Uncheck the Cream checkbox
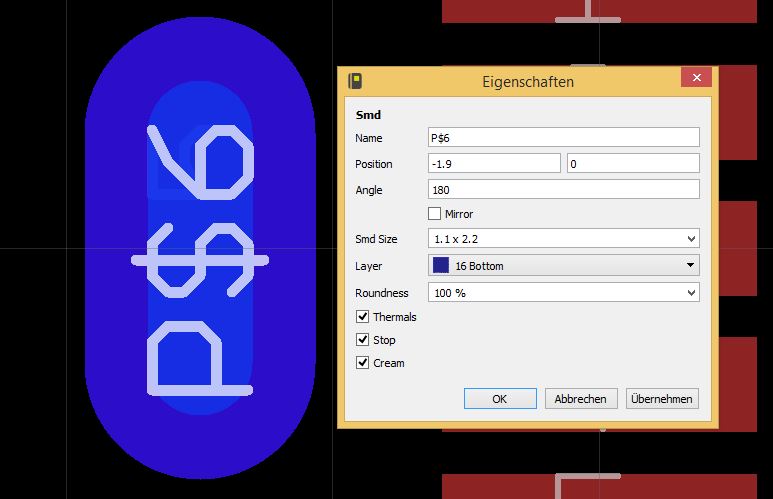 pos(362,362)
